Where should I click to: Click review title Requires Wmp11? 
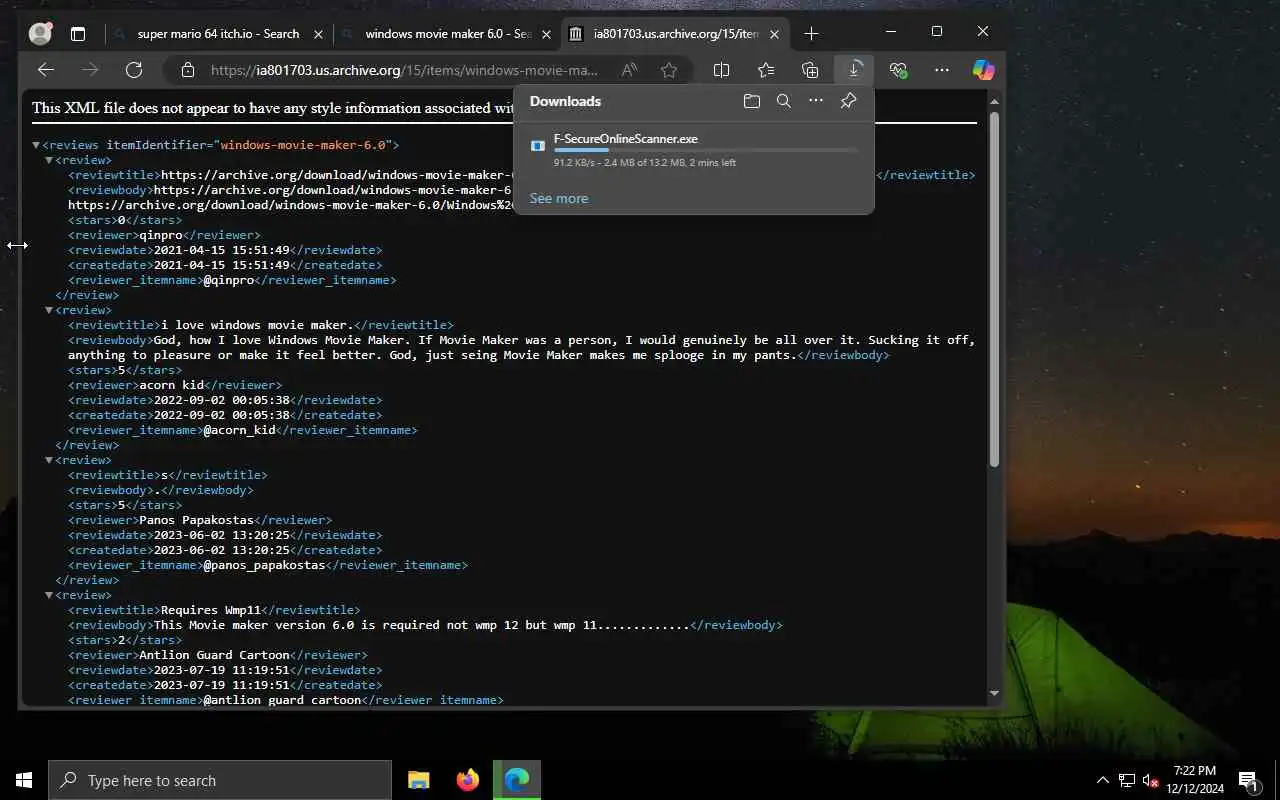(x=211, y=610)
